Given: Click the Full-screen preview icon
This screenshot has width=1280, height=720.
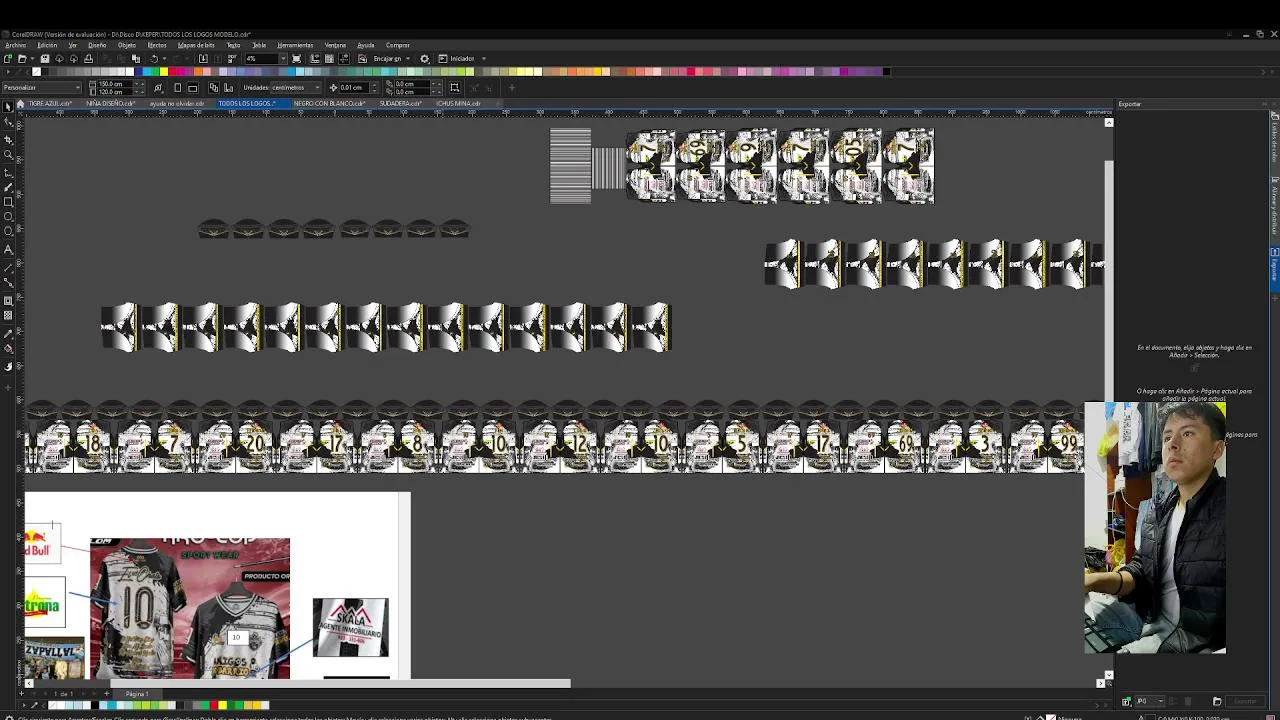Looking at the screenshot, I should point(296,58).
